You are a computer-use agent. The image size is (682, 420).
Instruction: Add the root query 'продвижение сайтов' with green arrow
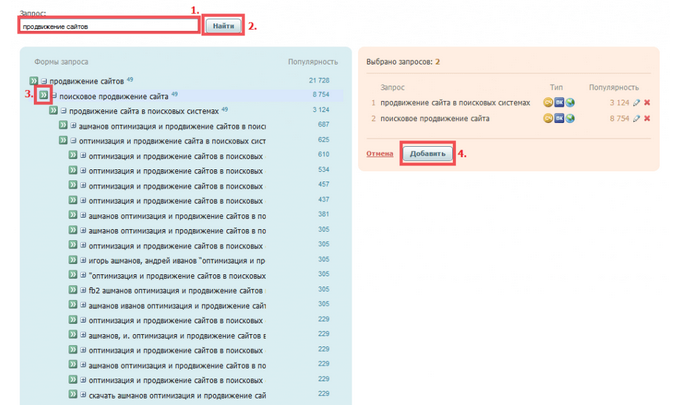click(x=34, y=81)
